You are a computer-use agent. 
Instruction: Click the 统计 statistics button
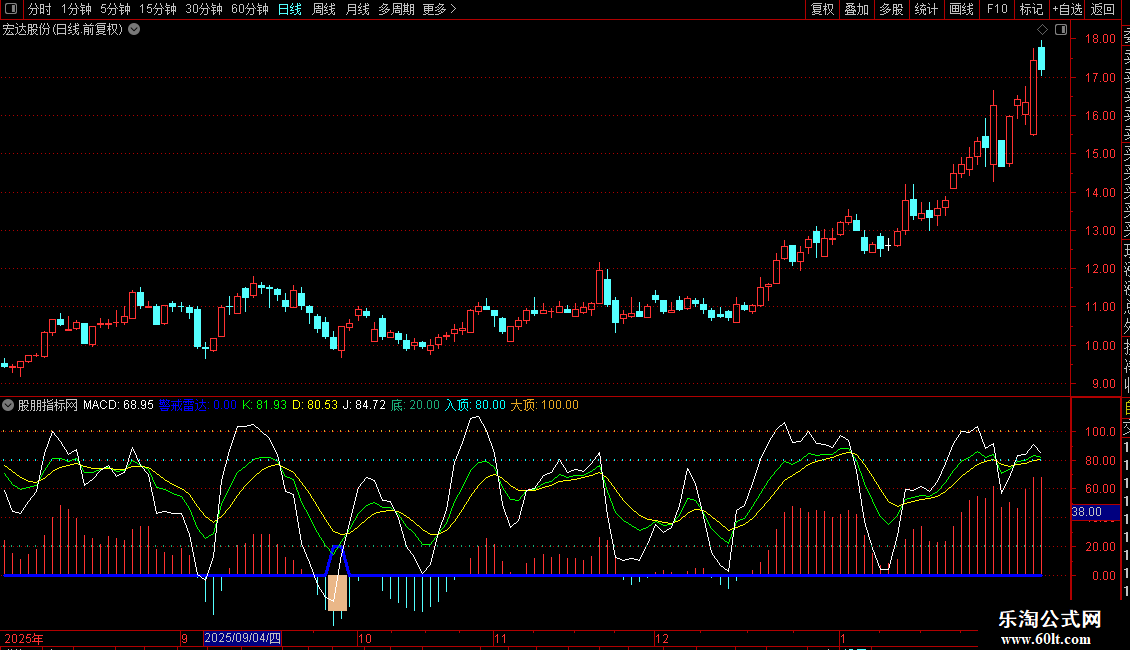tap(926, 10)
